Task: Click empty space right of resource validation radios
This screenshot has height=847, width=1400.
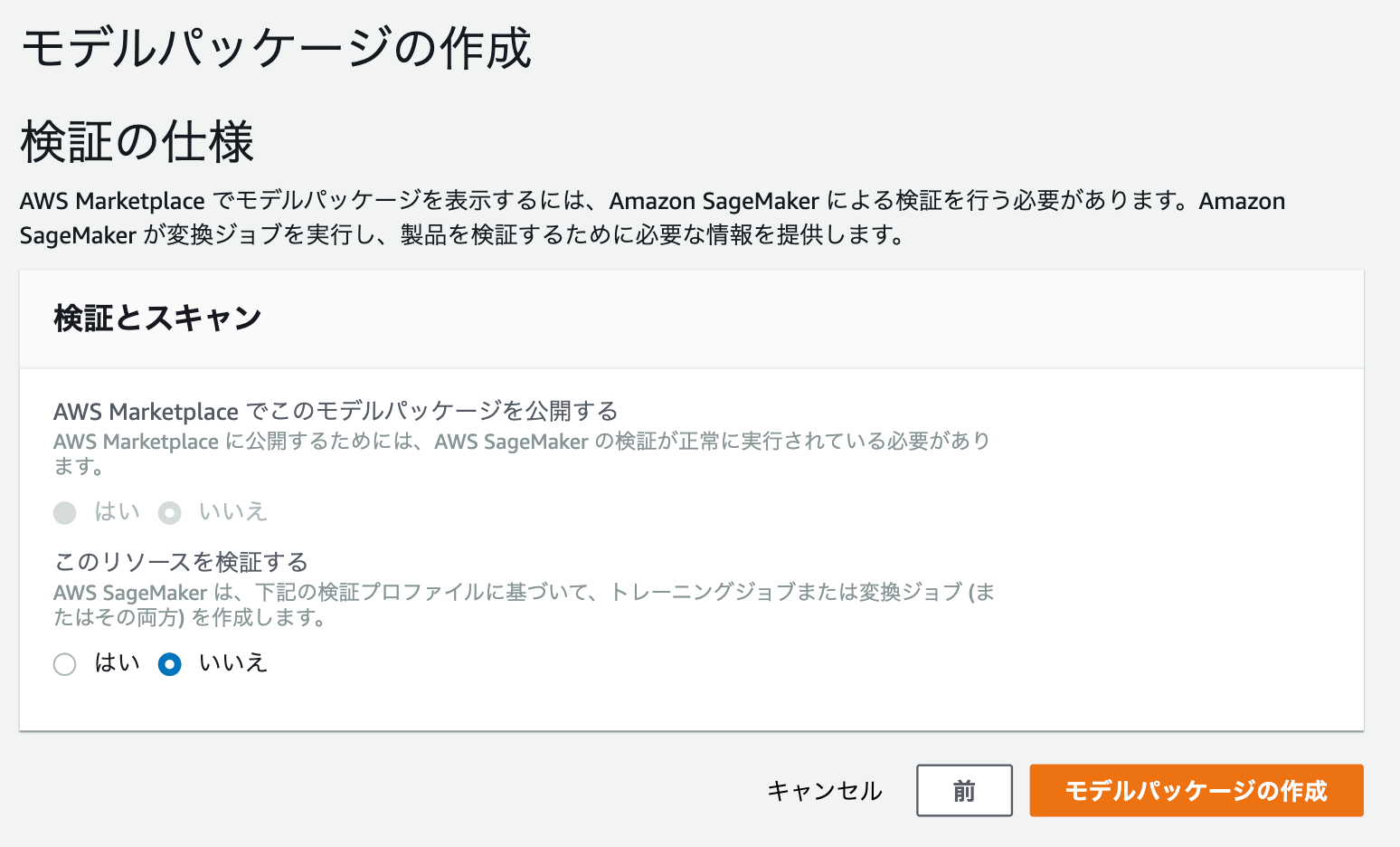Action: 814,664
